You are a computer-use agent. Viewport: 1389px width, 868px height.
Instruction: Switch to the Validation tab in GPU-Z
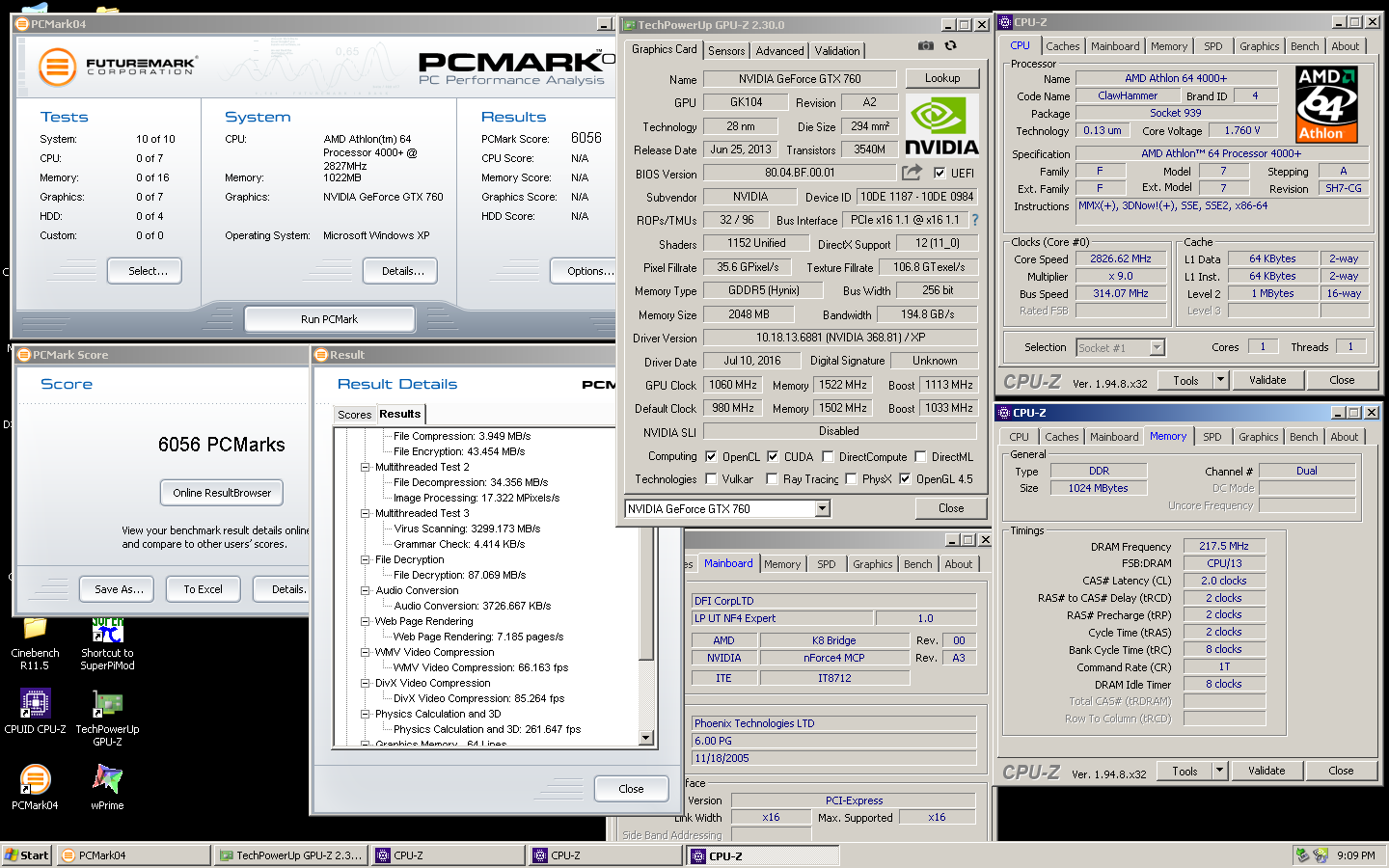837,51
